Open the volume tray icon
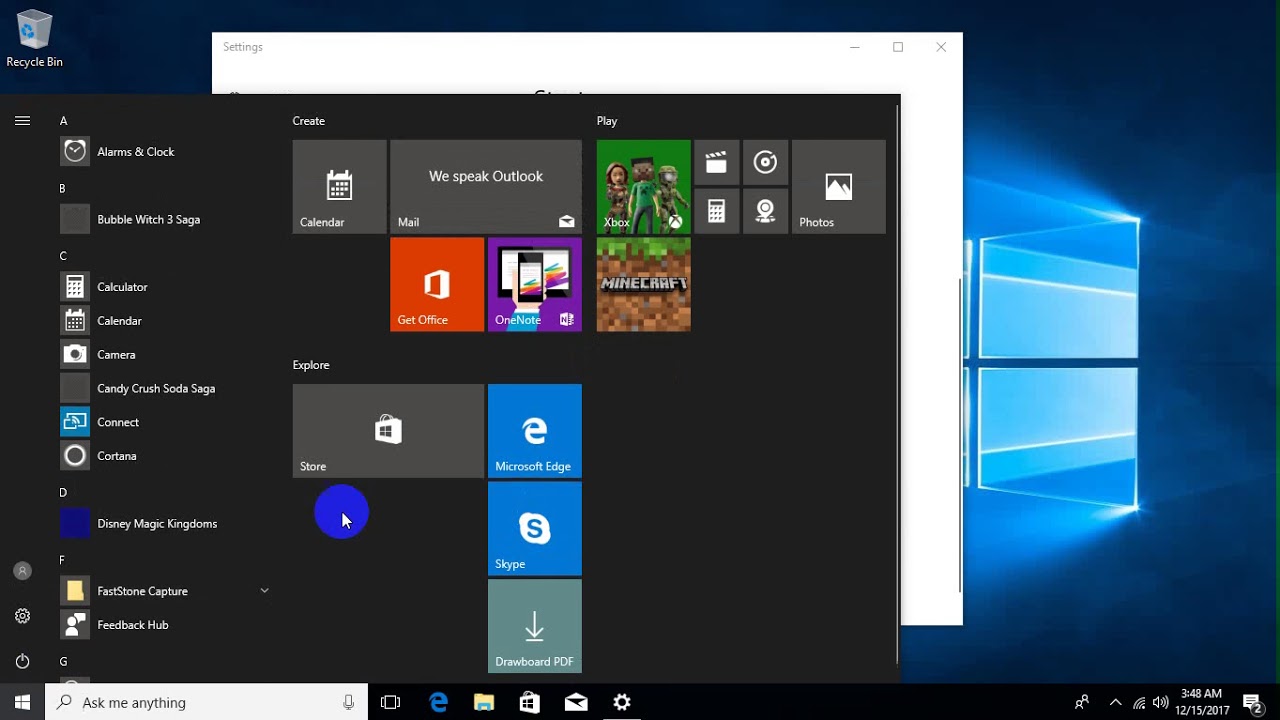The height and width of the screenshot is (720, 1280). point(1161,702)
